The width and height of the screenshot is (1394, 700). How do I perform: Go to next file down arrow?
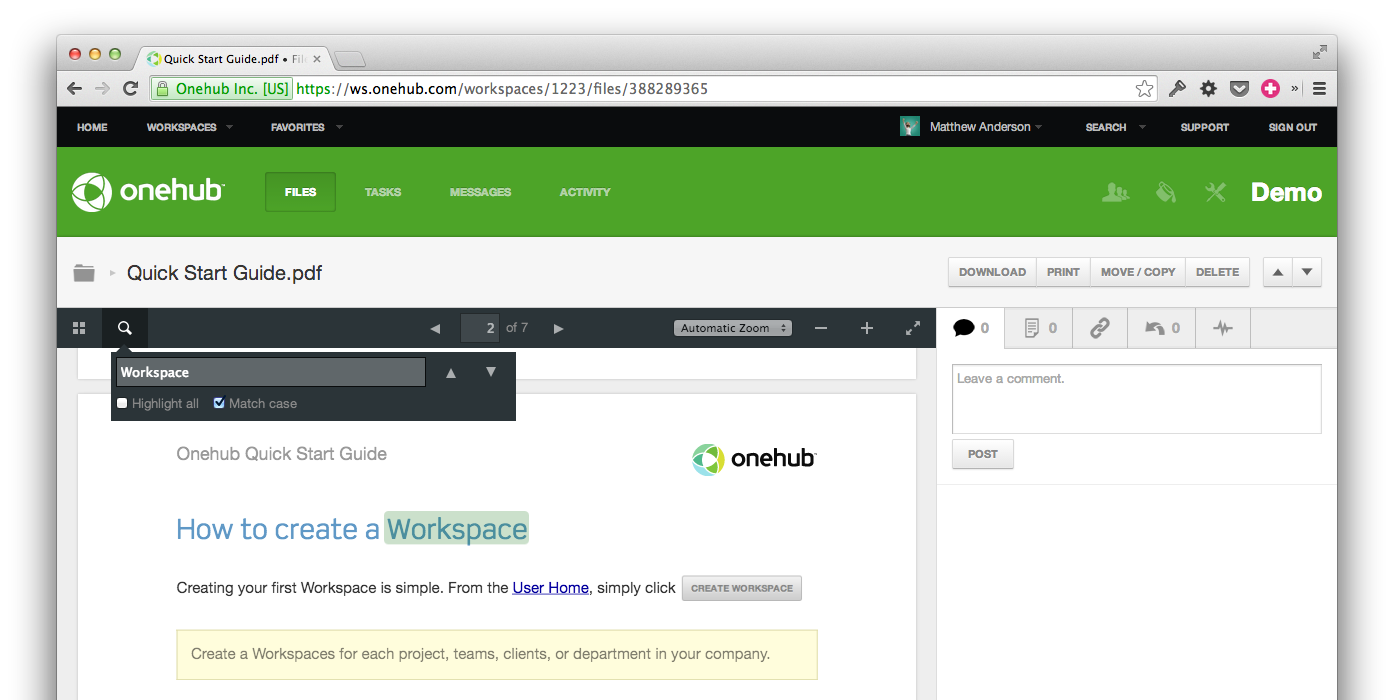1307,272
